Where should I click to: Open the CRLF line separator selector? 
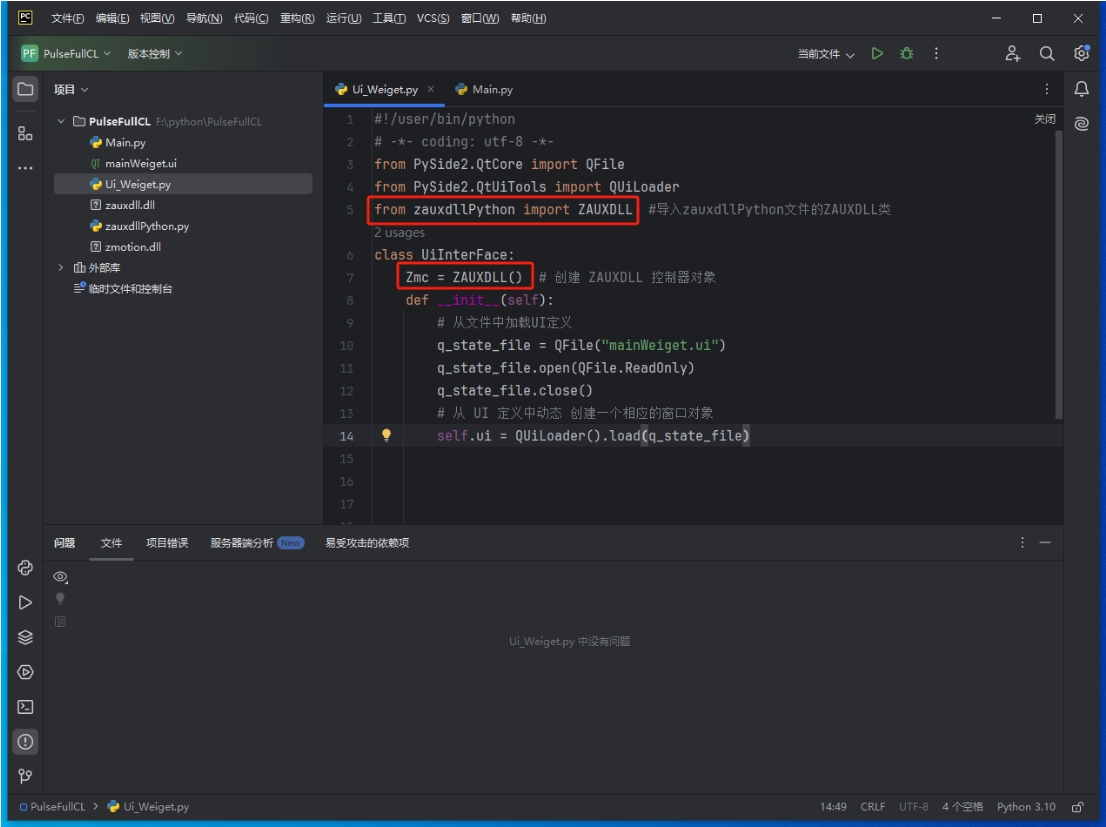873,807
